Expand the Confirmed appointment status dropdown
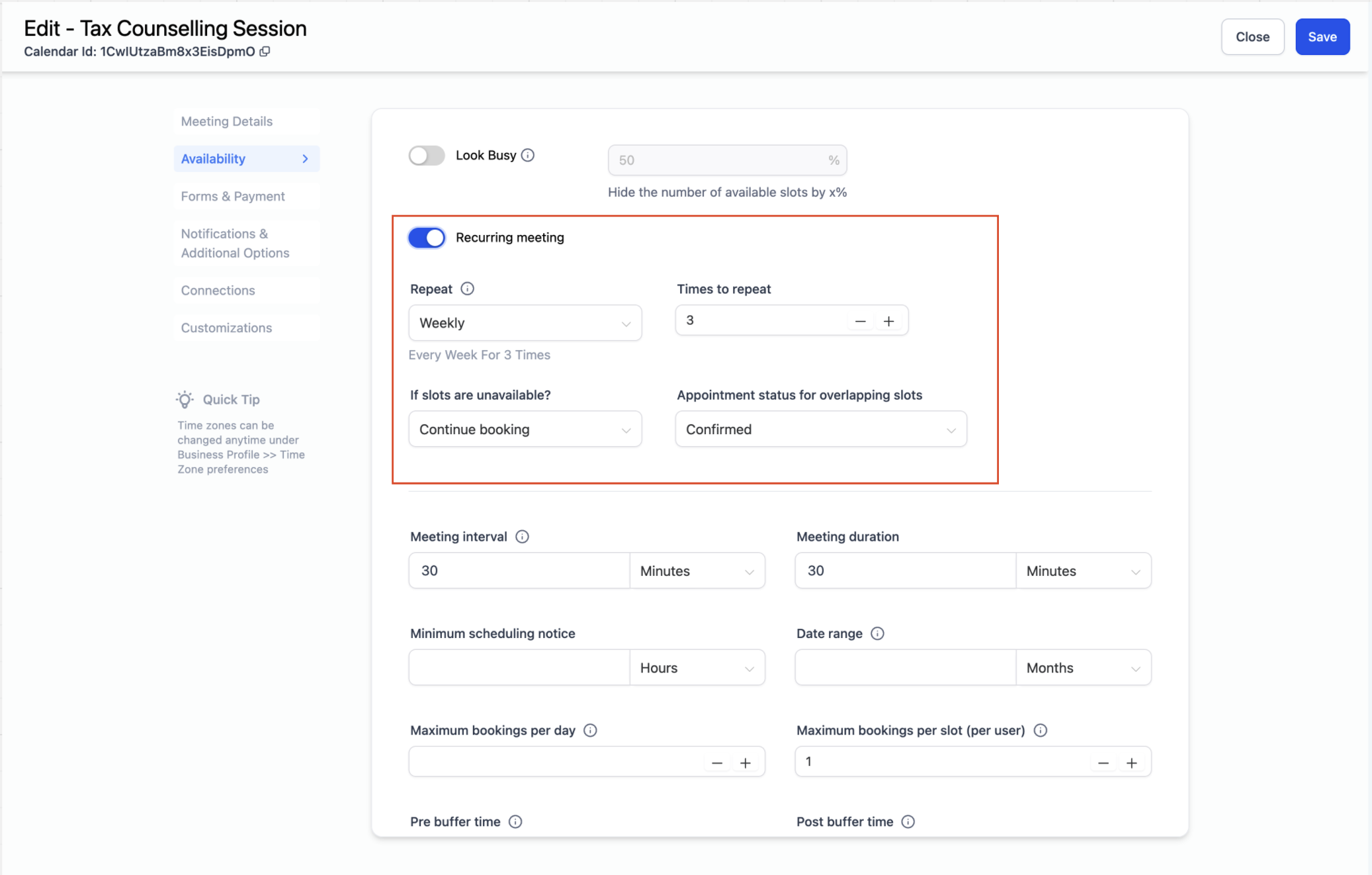The height and width of the screenshot is (875, 1372). click(820, 430)
